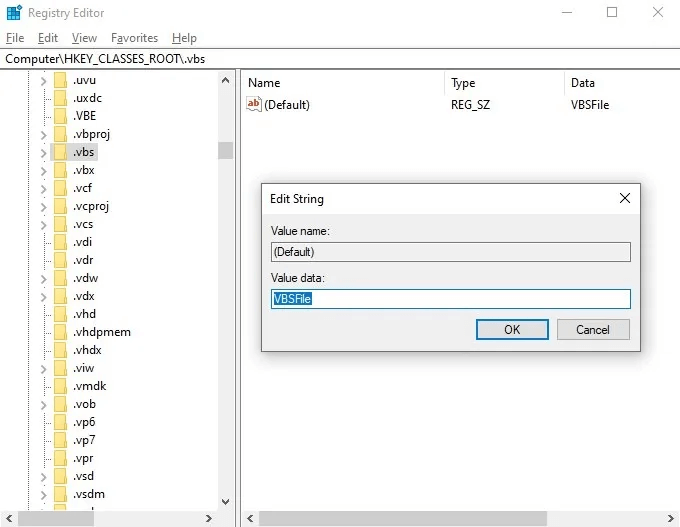This screenshot has width=680, height=527.
Task: Click the tree vertical scrollbar thumb
Action: coord(226,151)
